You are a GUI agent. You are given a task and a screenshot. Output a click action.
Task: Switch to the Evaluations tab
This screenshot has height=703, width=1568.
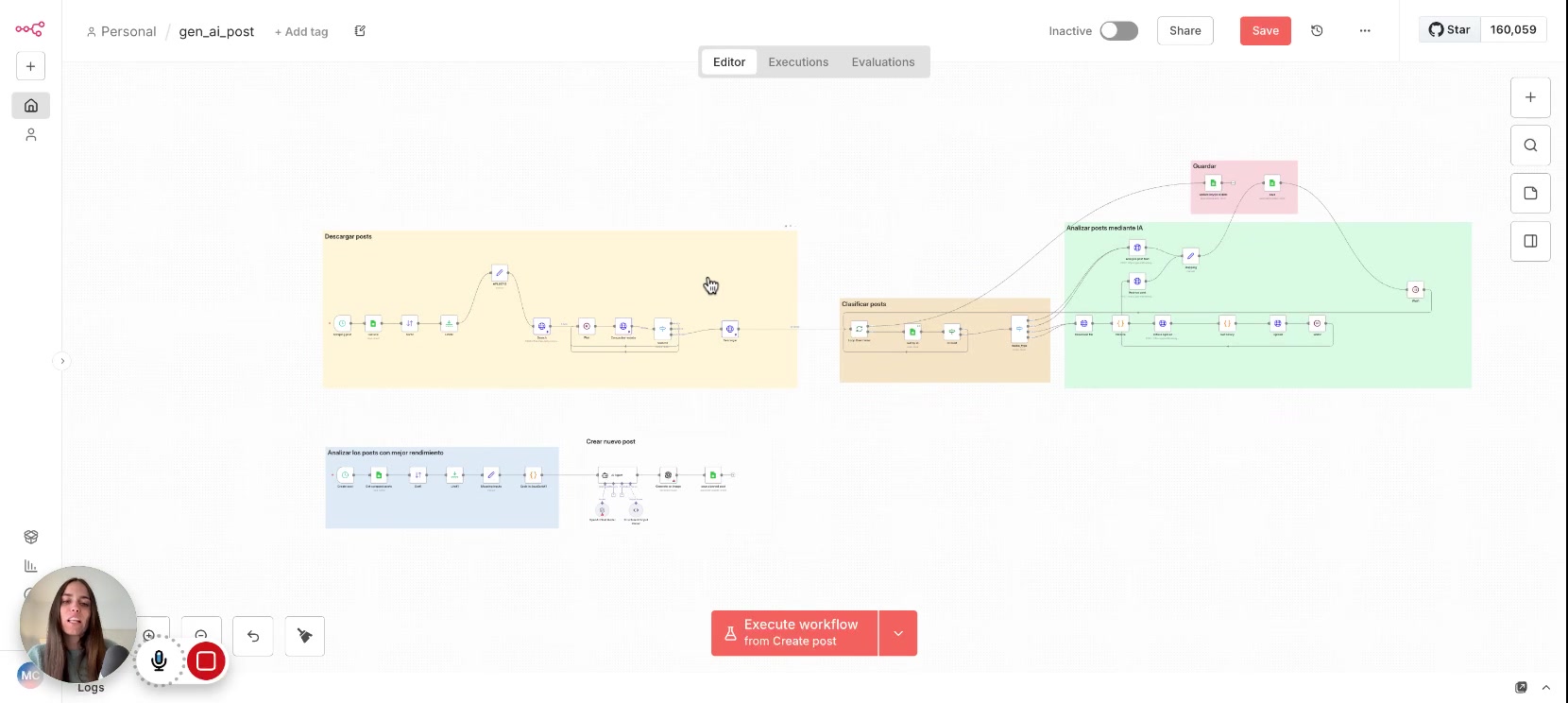(882, 62)
